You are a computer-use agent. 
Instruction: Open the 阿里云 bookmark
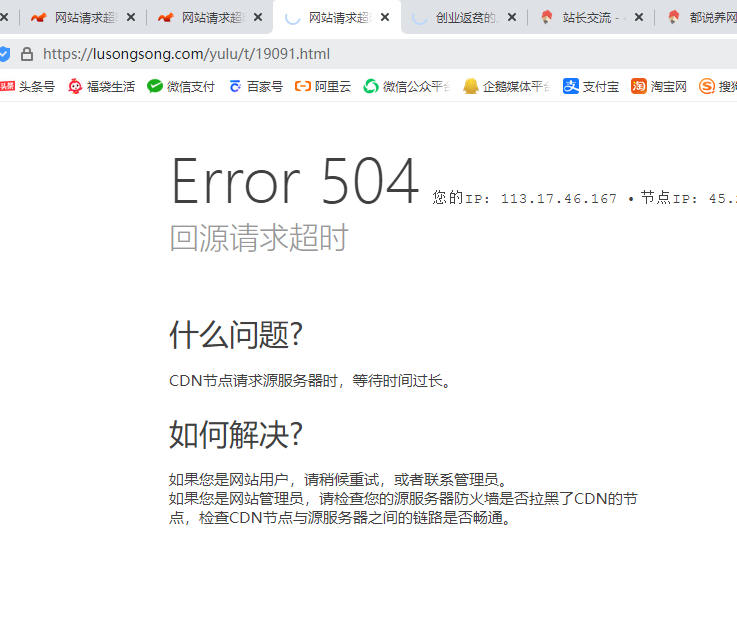click(x=323, y=86)
